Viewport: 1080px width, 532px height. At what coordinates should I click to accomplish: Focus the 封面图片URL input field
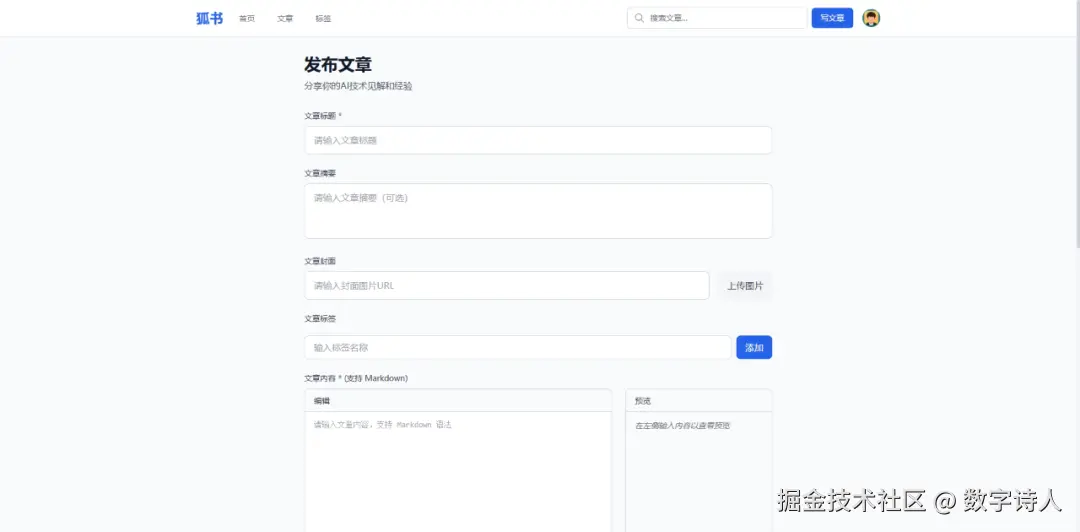click(507, 285)
